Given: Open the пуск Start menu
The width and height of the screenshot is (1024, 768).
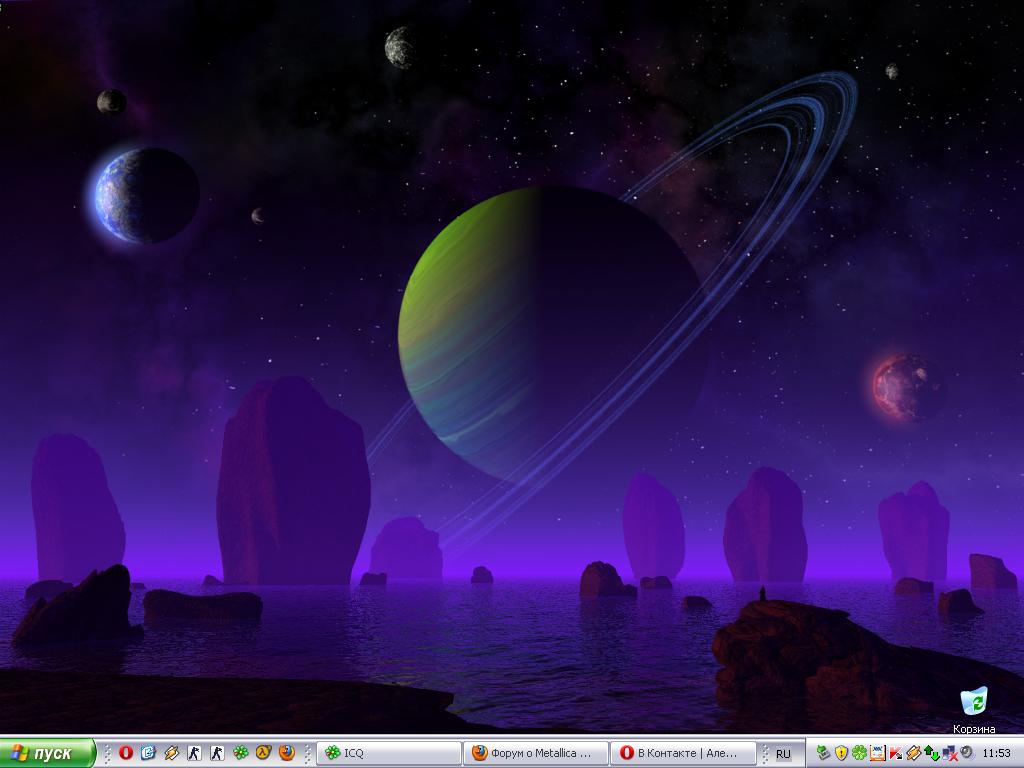Looking at the screenshot, I should (48, 753).
